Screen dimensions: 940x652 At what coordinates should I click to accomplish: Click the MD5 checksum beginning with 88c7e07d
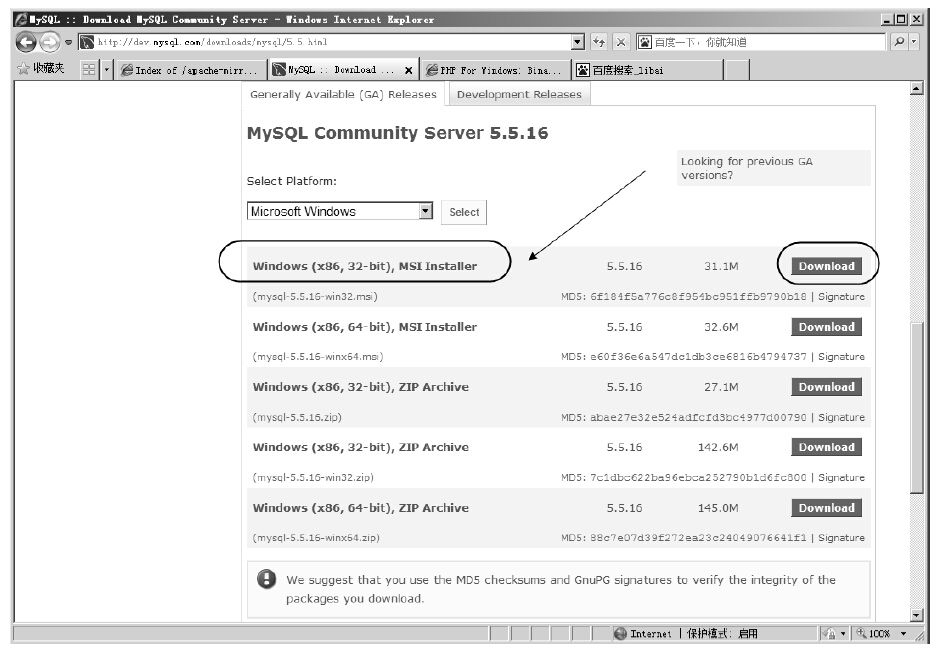(x=698, y=538)
